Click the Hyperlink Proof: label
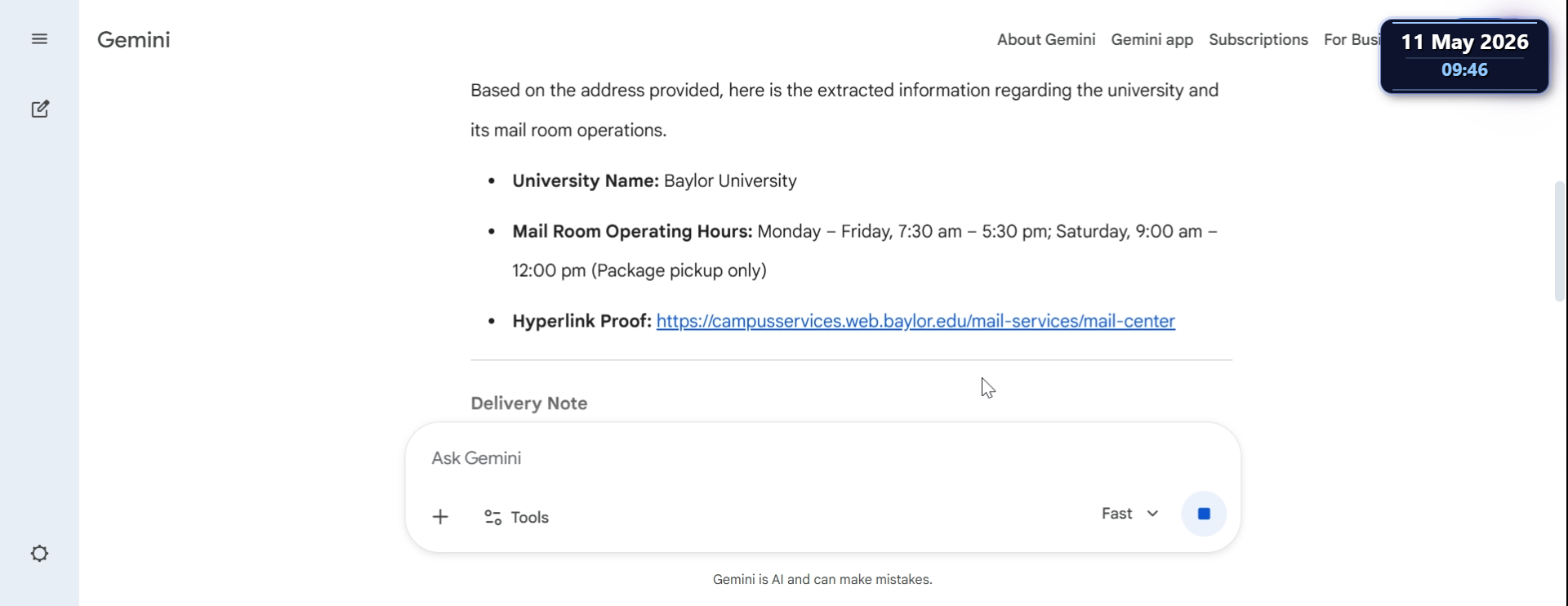The image size is (1568, 606). point(581,322)
